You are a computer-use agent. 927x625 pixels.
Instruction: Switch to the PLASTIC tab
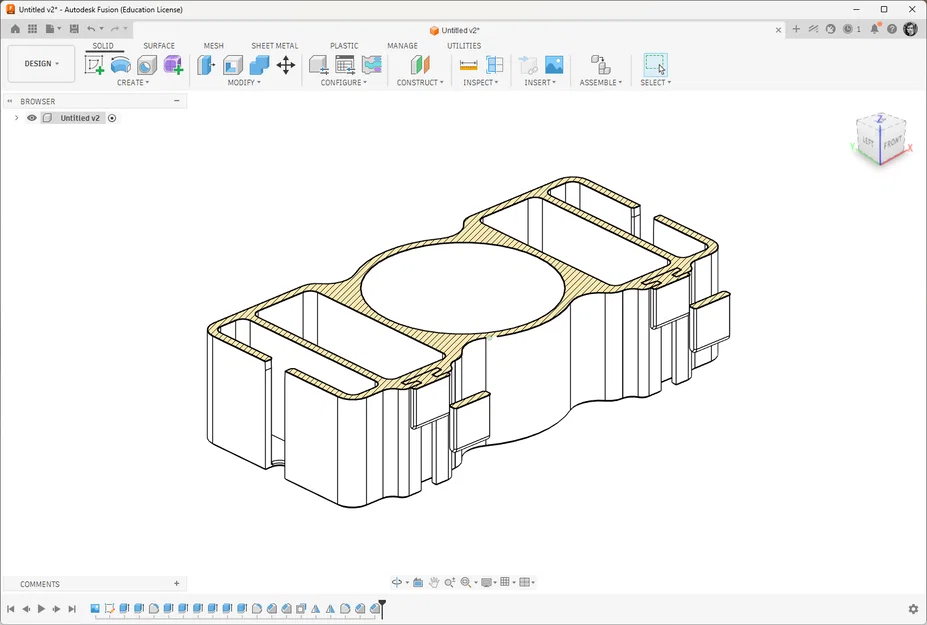click(x=344, y=46)
